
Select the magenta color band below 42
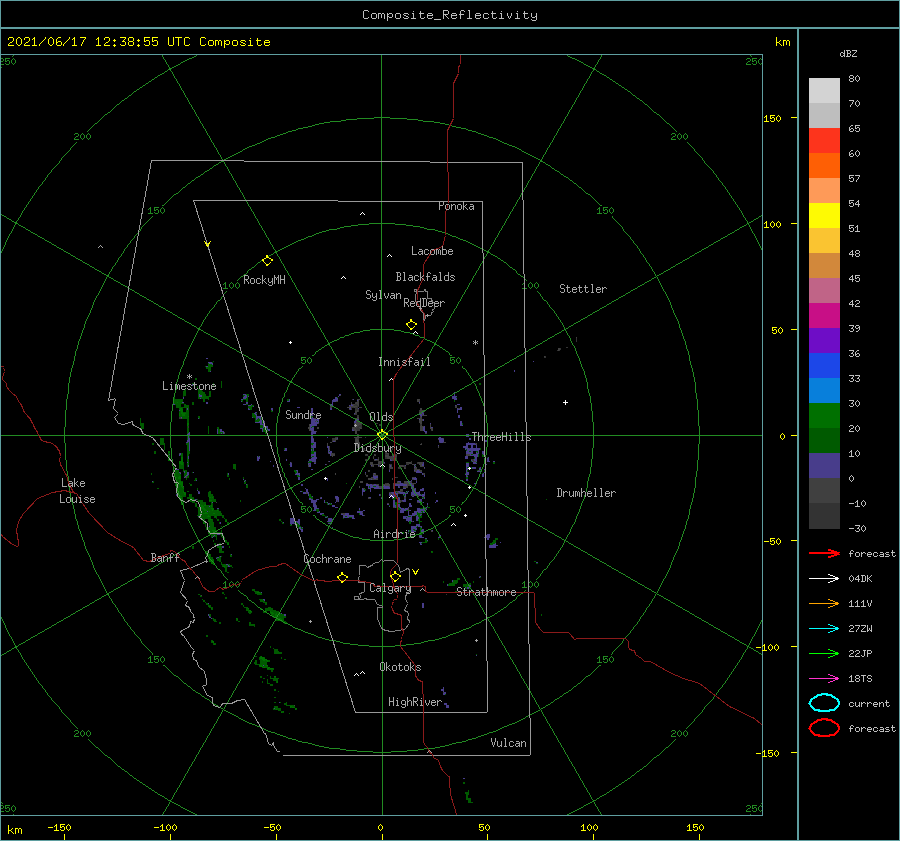(824, 316)
